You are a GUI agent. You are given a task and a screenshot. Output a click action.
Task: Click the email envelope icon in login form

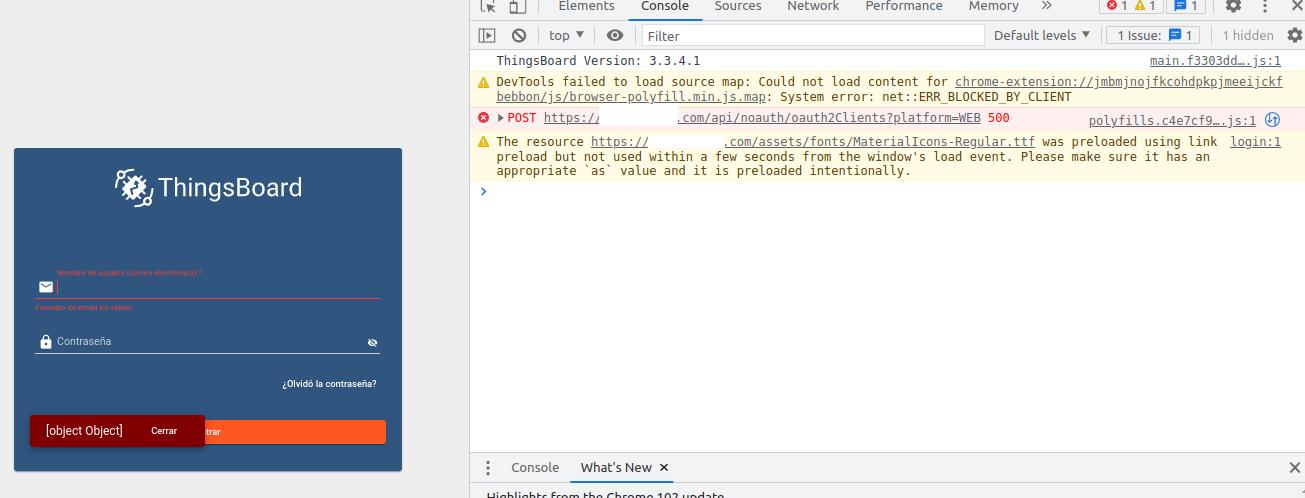(x=46, y=287)
